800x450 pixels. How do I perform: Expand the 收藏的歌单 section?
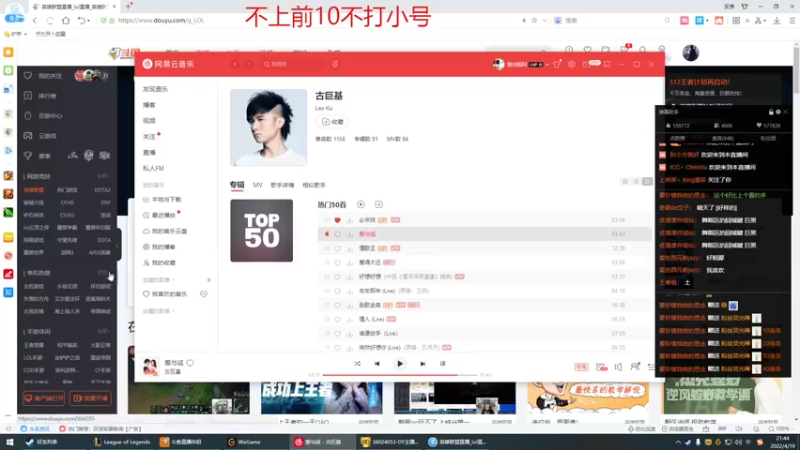point(159,311)
